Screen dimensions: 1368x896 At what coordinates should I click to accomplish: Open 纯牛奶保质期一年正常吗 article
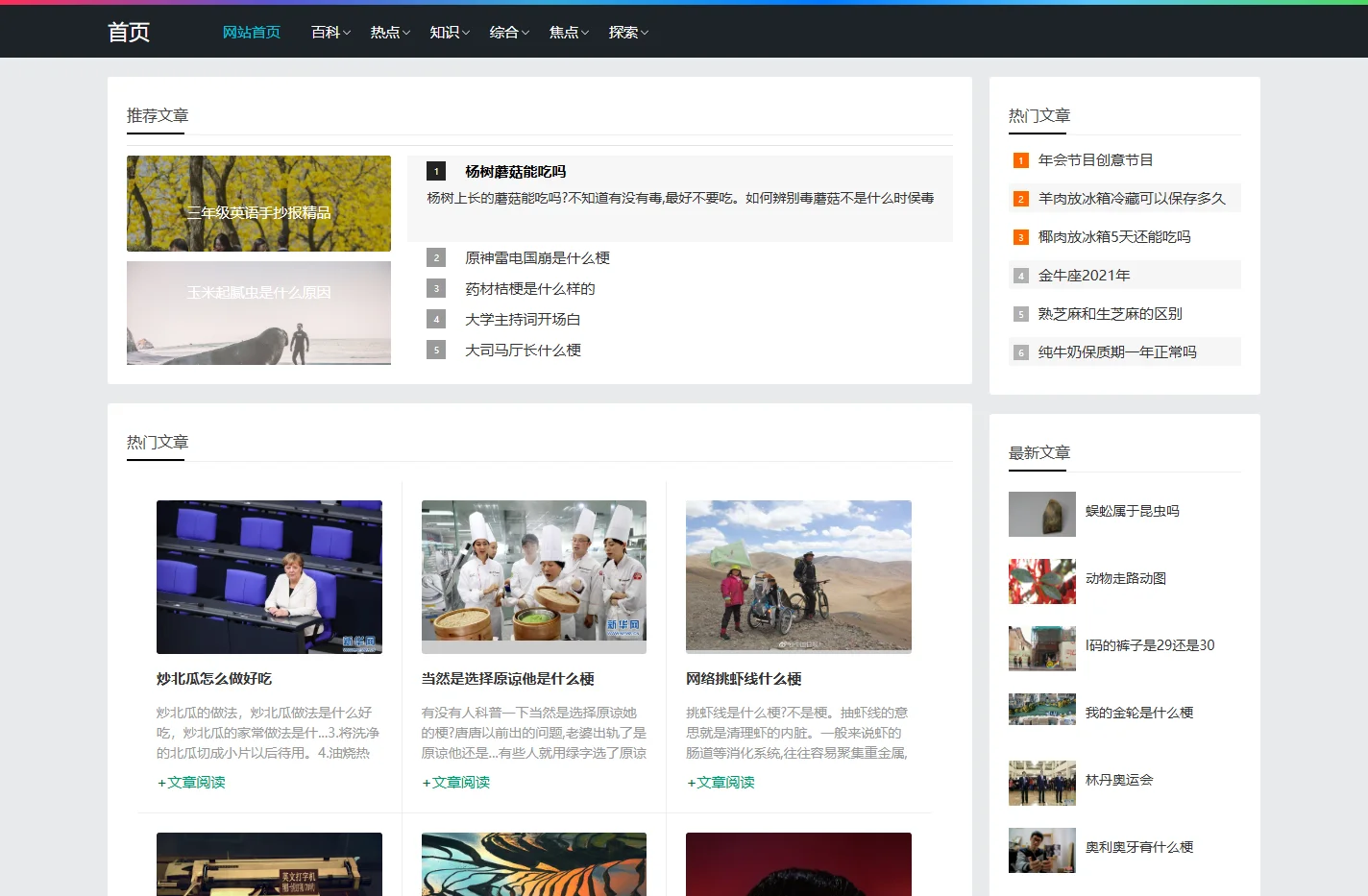1117,352
